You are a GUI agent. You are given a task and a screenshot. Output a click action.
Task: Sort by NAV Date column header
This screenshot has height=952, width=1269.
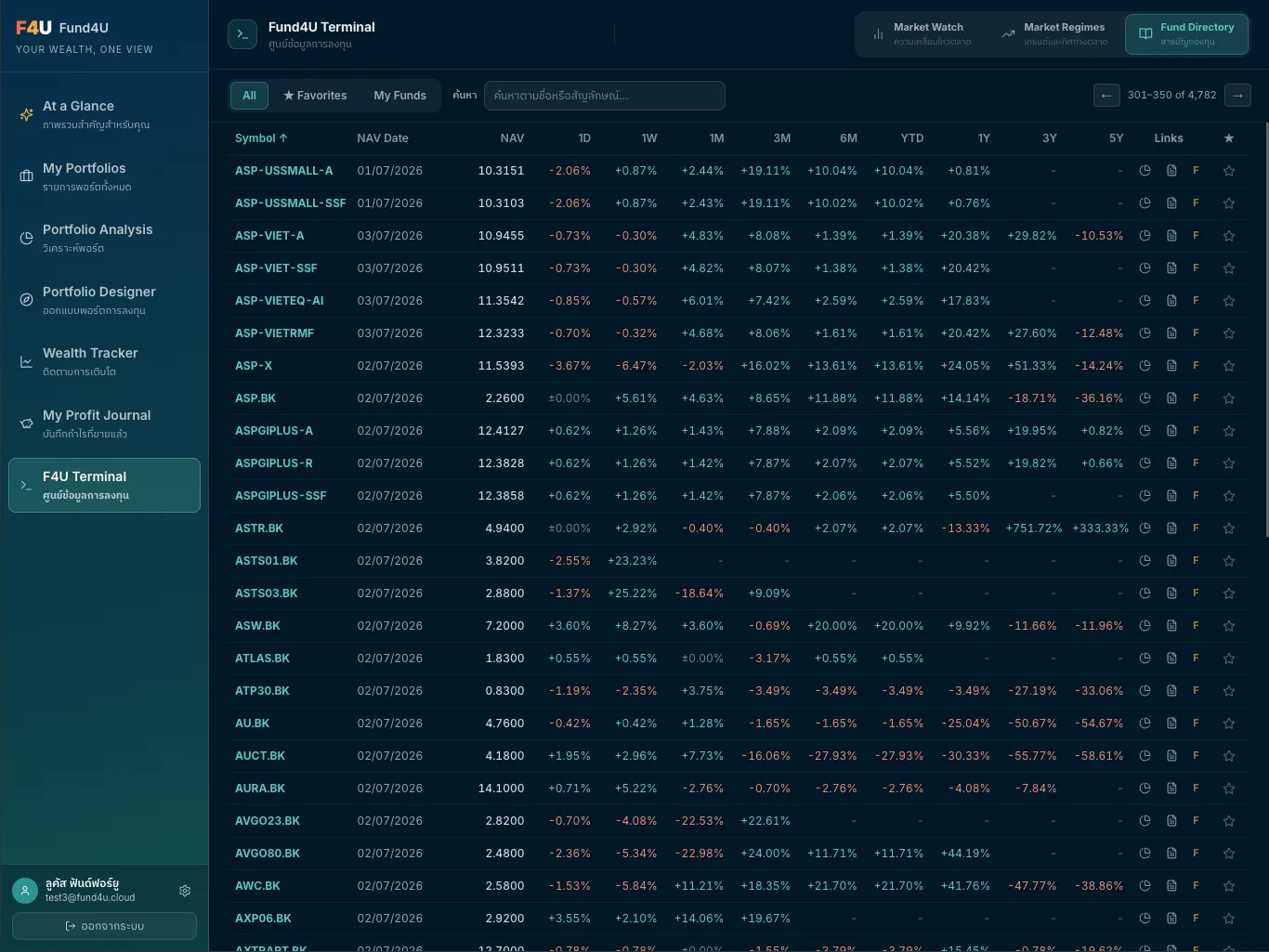(x=383, y=138)
